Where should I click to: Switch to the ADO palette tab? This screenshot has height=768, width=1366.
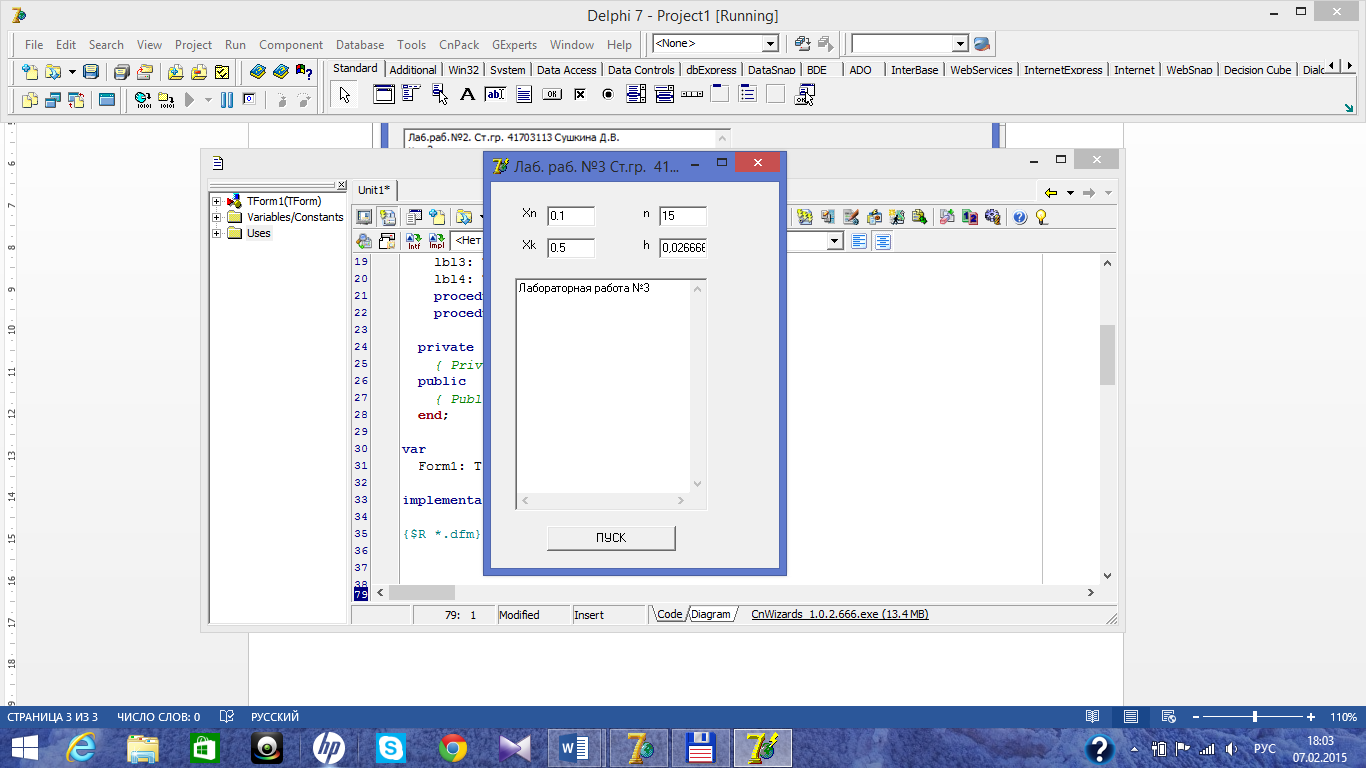click(x=861, y=70)
